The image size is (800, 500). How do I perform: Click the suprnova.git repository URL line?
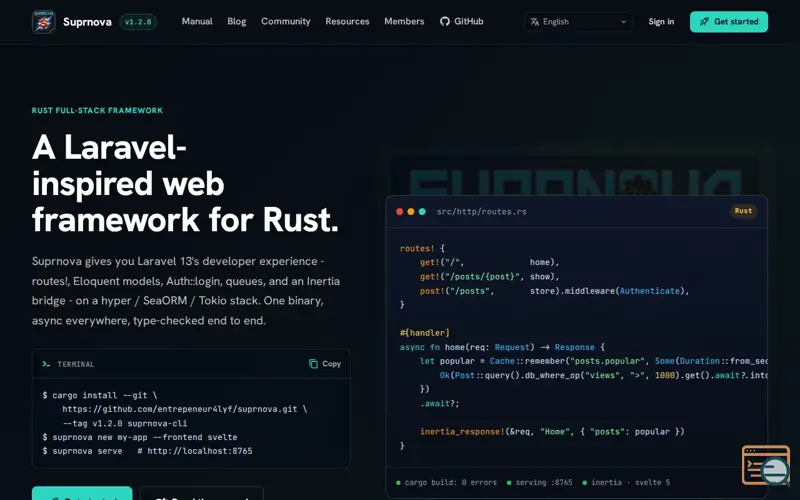185,409
